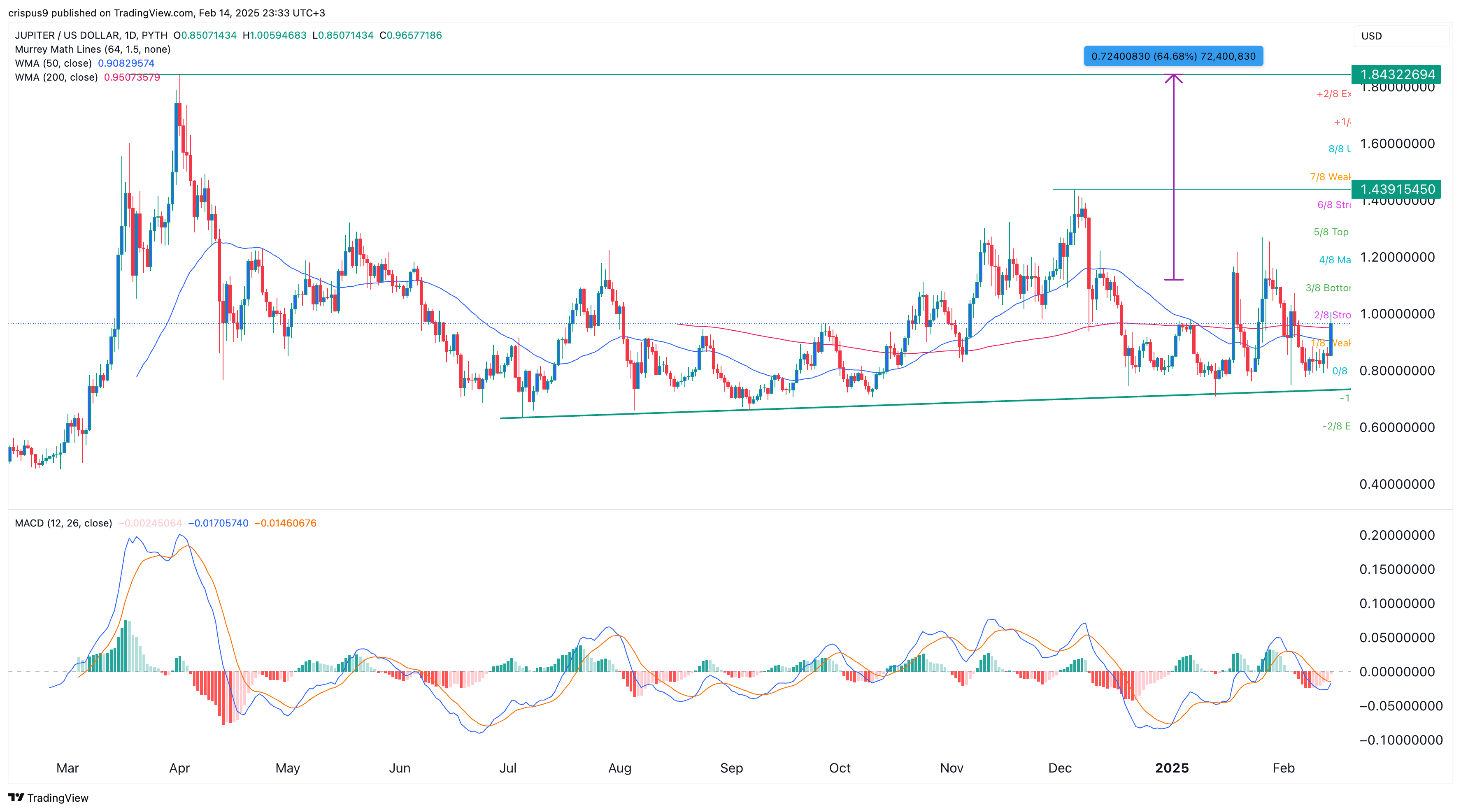The width and height of the screenshot is (1461, 812).
Task: Click the 4/8 Murrey level label
Action: 1335,260
